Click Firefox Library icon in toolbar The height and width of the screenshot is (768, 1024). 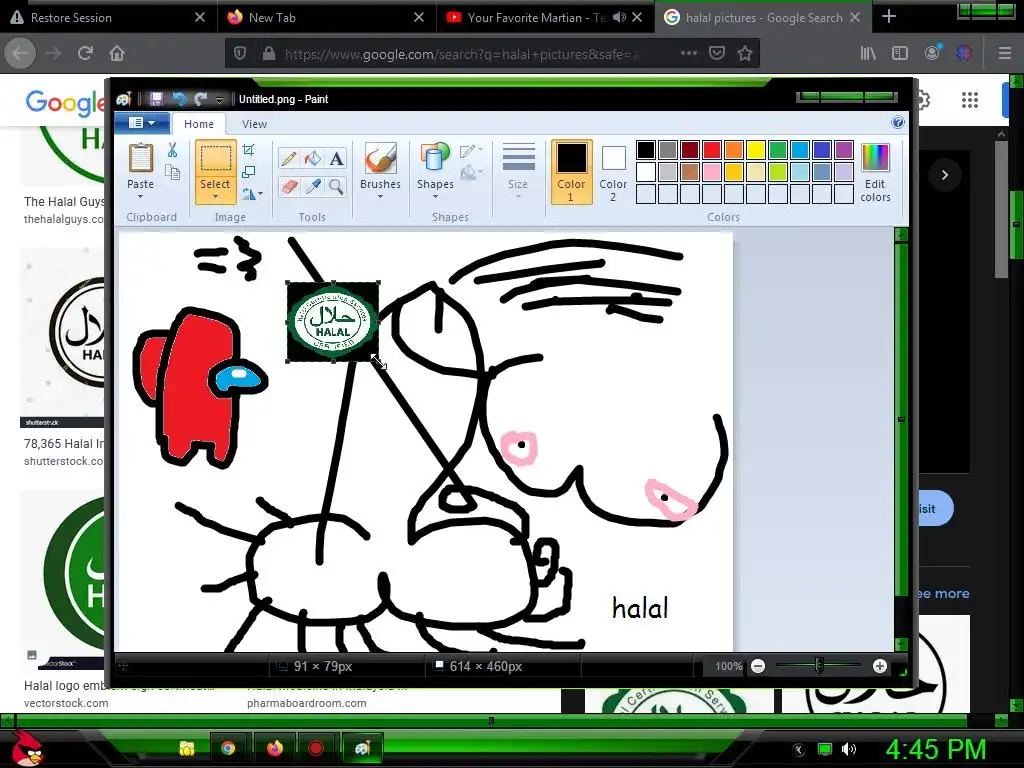pos(868,54)
